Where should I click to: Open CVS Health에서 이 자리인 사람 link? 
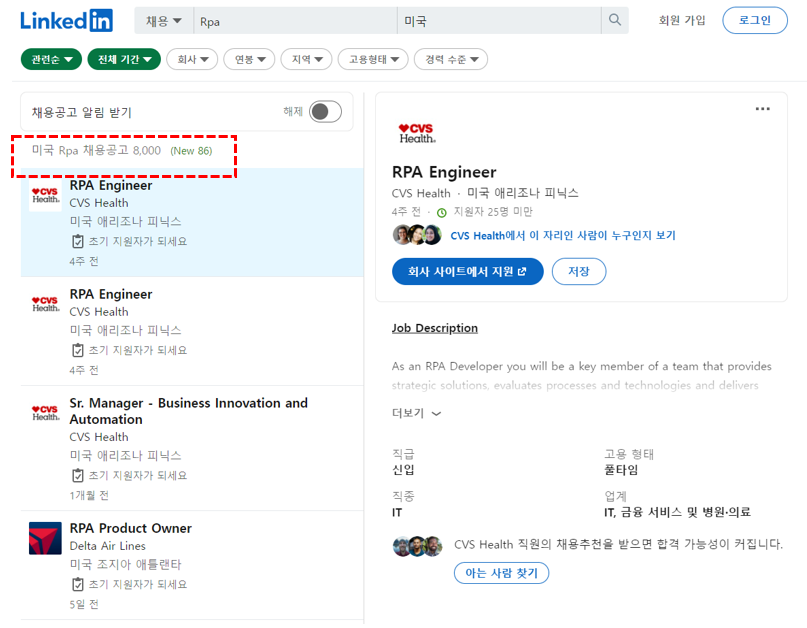(563, 235)
